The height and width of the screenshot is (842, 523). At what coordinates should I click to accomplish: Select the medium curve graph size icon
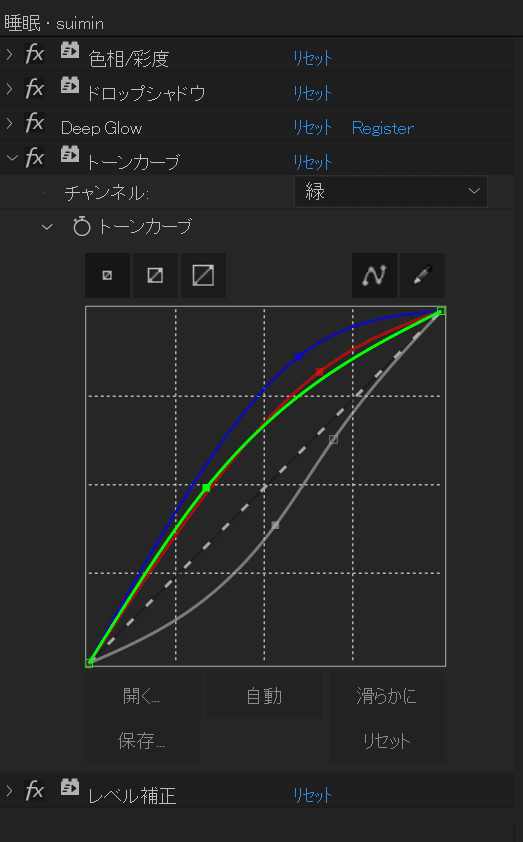[x=155, y=275]
